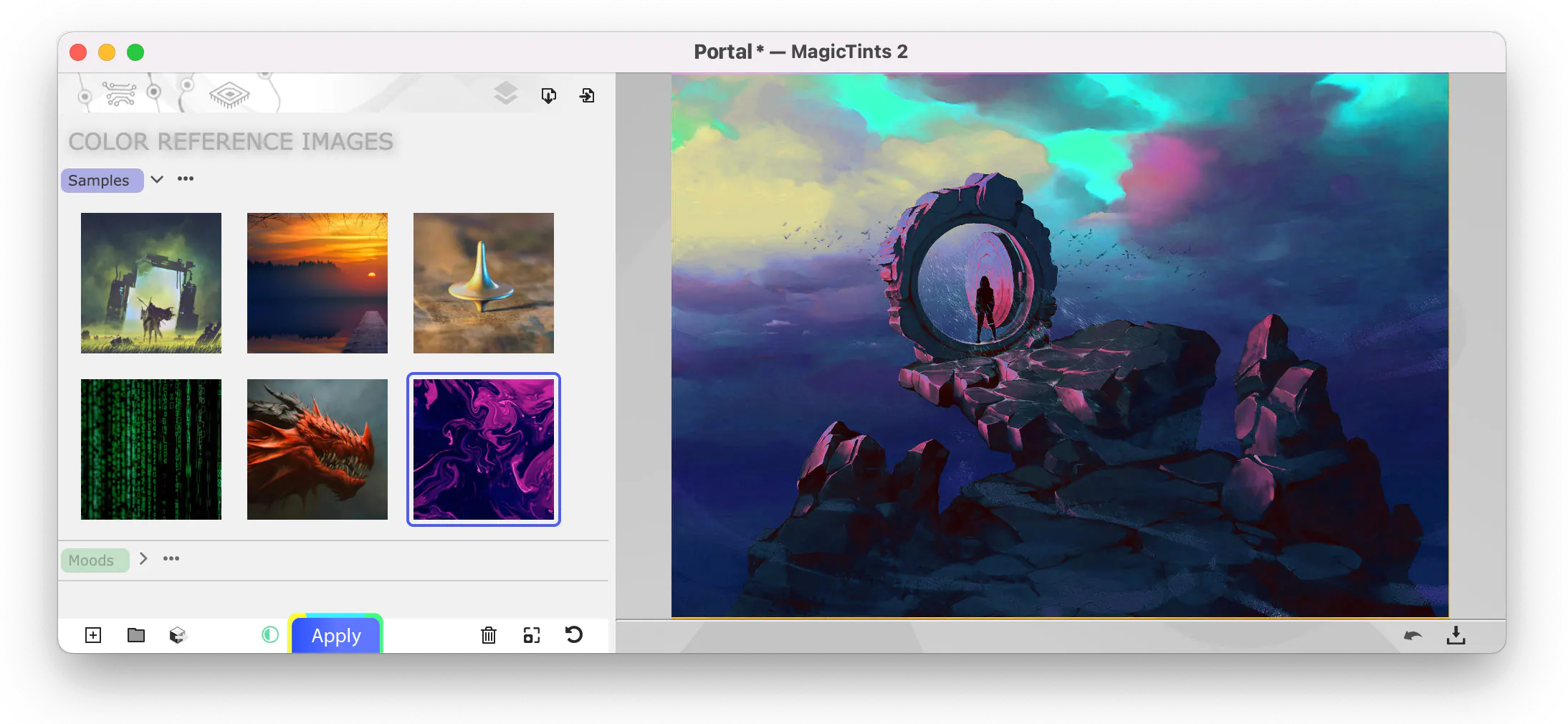Click the folder icon in bottom toolbar
Viewport: 1568px width, 724px height.
(136, 635)
